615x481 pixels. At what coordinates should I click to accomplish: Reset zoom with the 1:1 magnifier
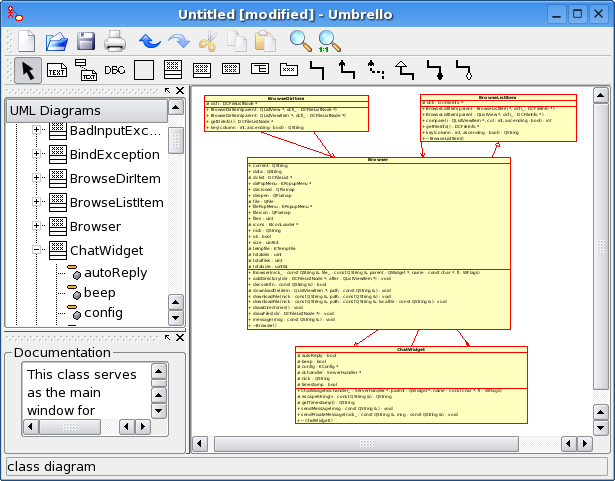(x=329, y=42)
